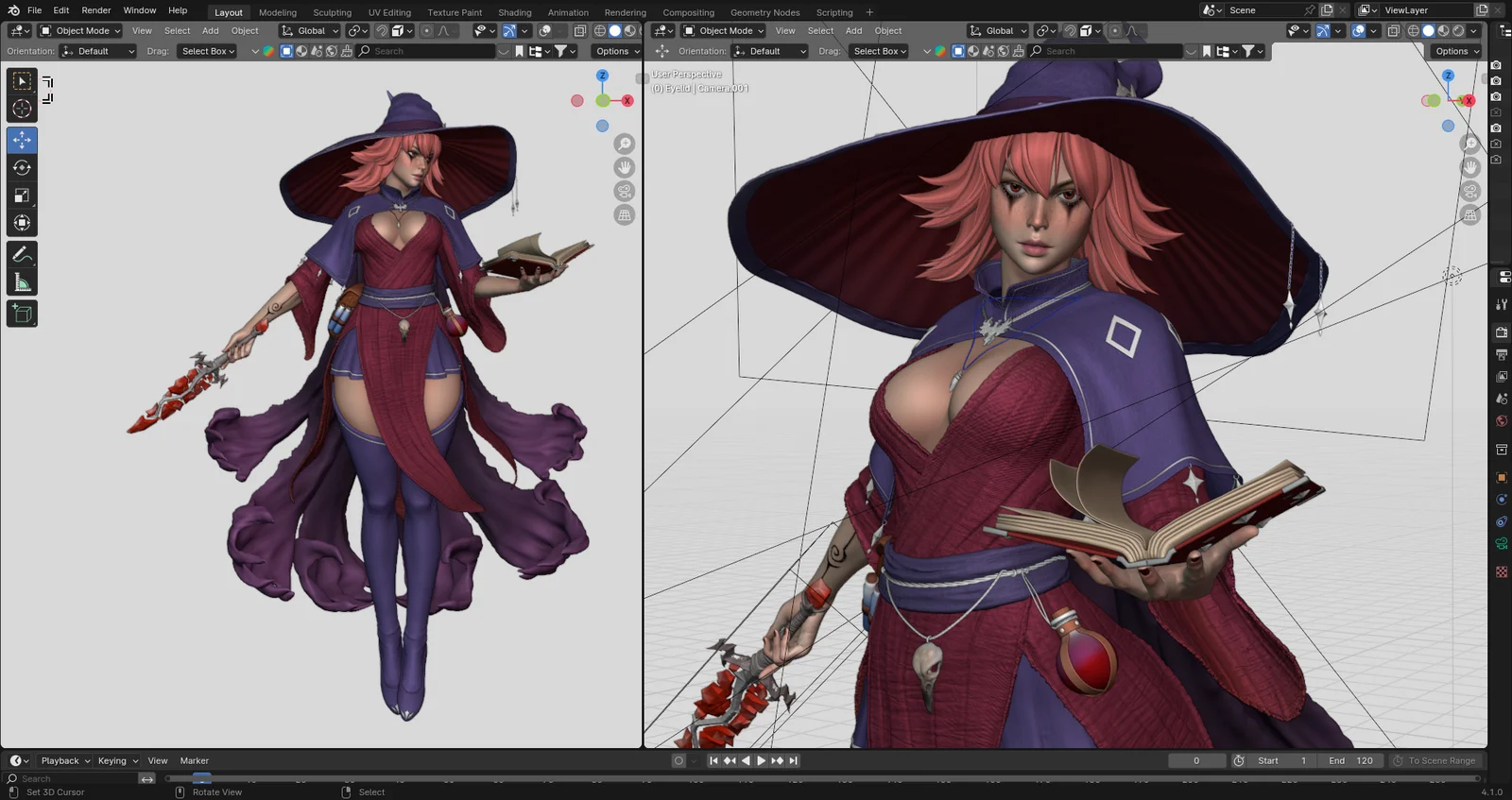This screenshot has height=800, width=1512.
Task: Expand the Select Box drag dropdown
Action: [x=209, y=51]
